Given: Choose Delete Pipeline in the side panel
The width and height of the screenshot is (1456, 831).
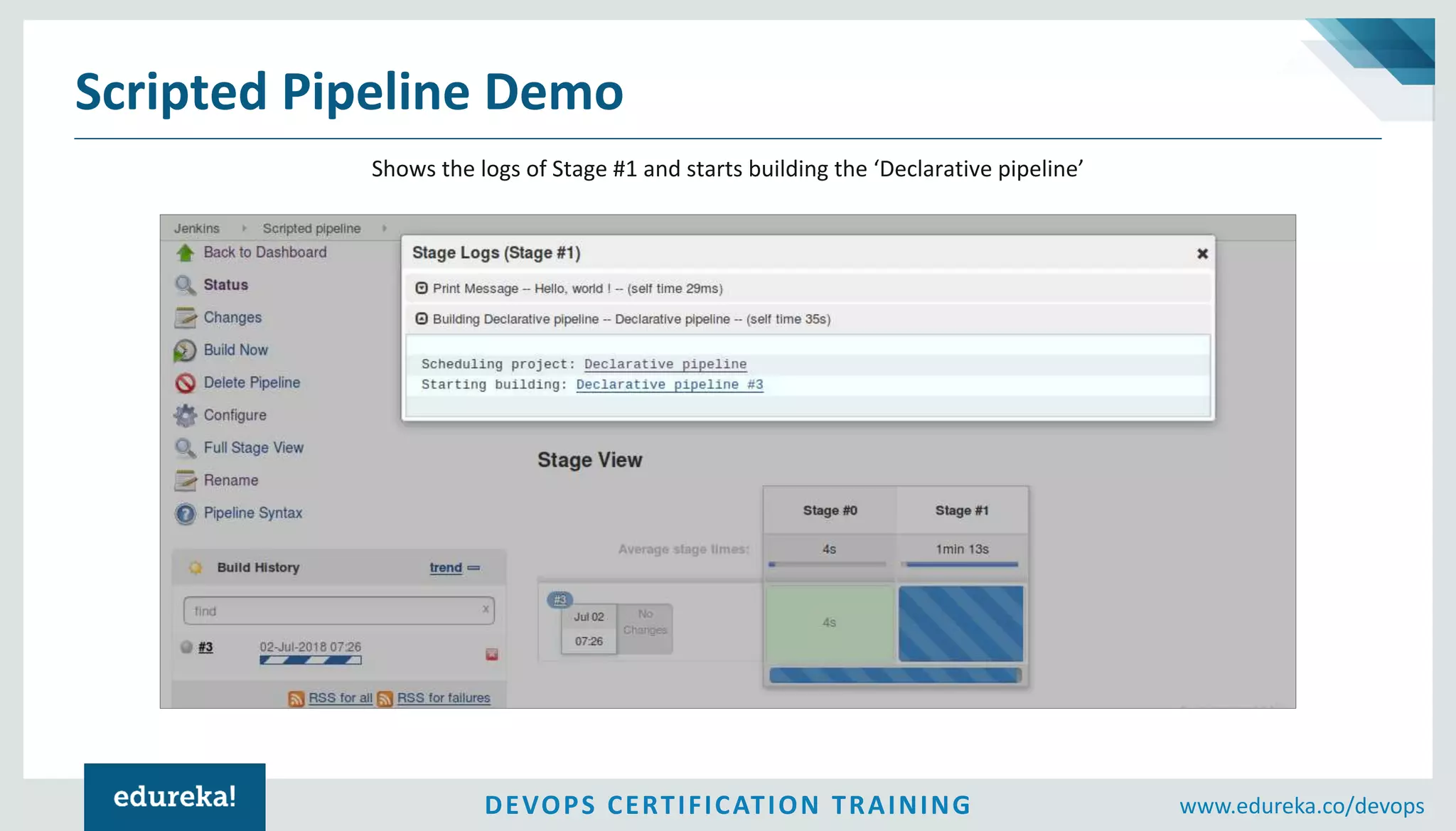Looking at the screenshot, I should tap(252, 382).
